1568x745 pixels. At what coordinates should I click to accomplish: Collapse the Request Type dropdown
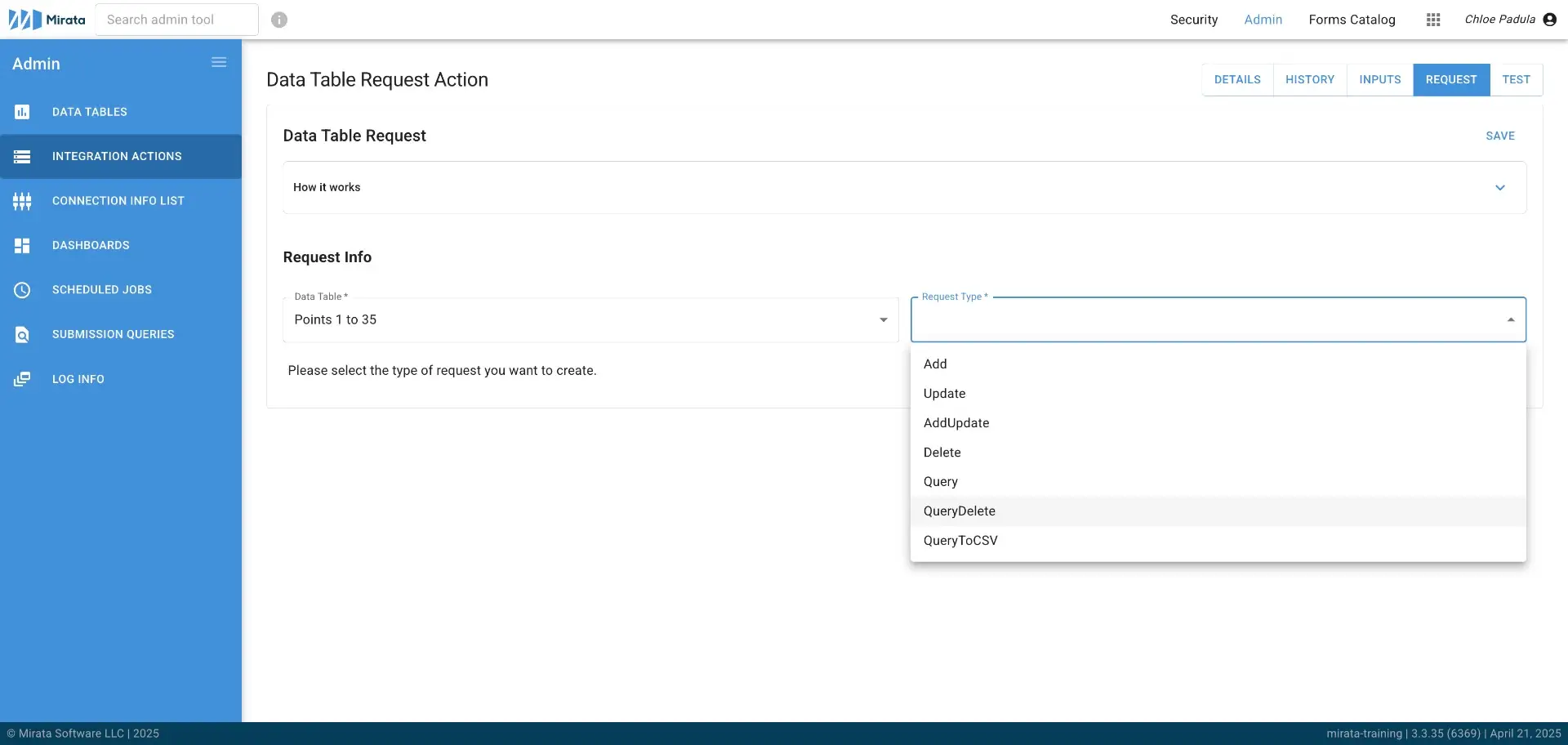tap(1509, 319)
